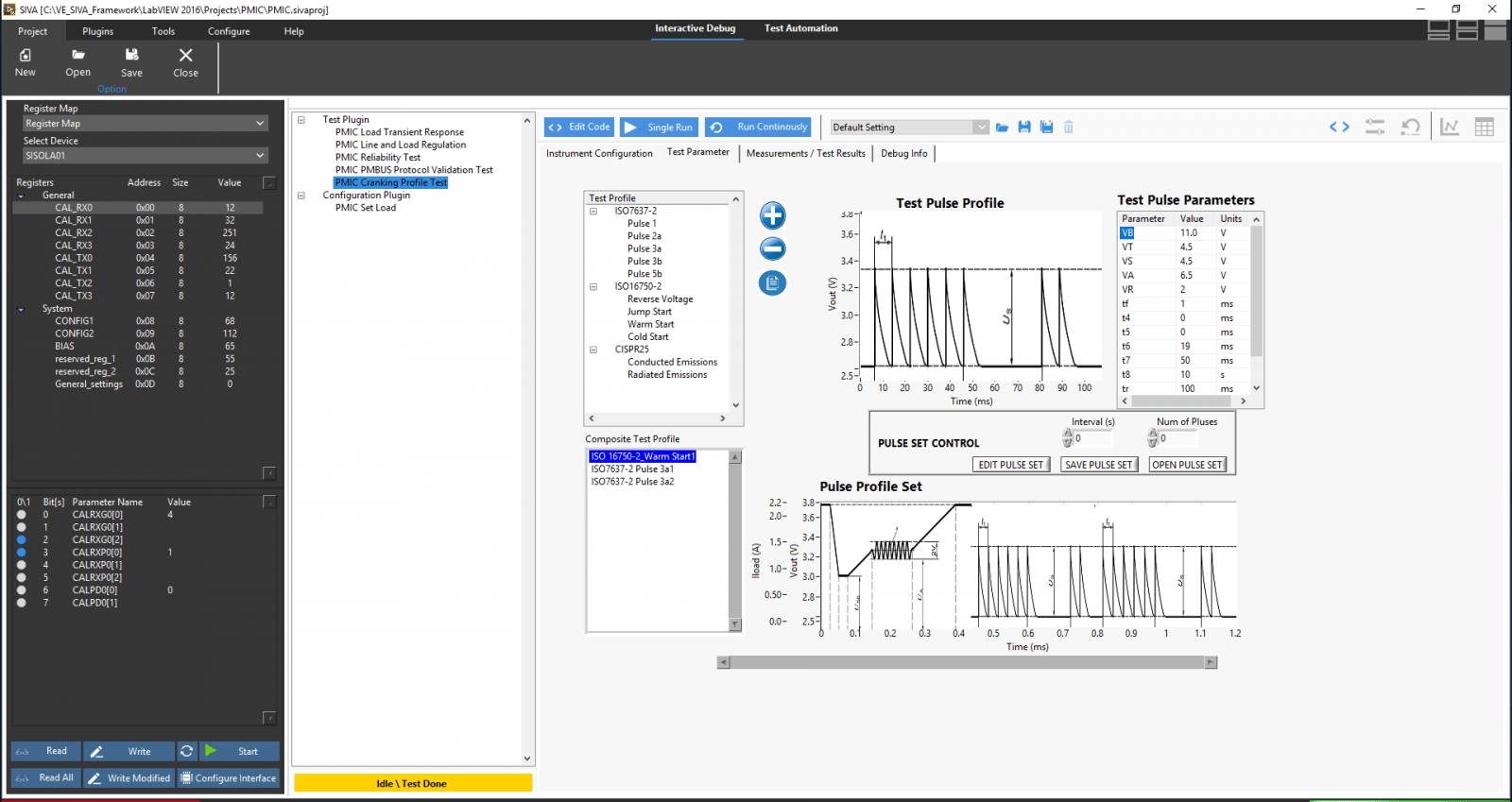Toggle bit 2 CALRXG0[2] indicator
The image size is (1512, 802).
pyautogui.click(x=22, y=540)
